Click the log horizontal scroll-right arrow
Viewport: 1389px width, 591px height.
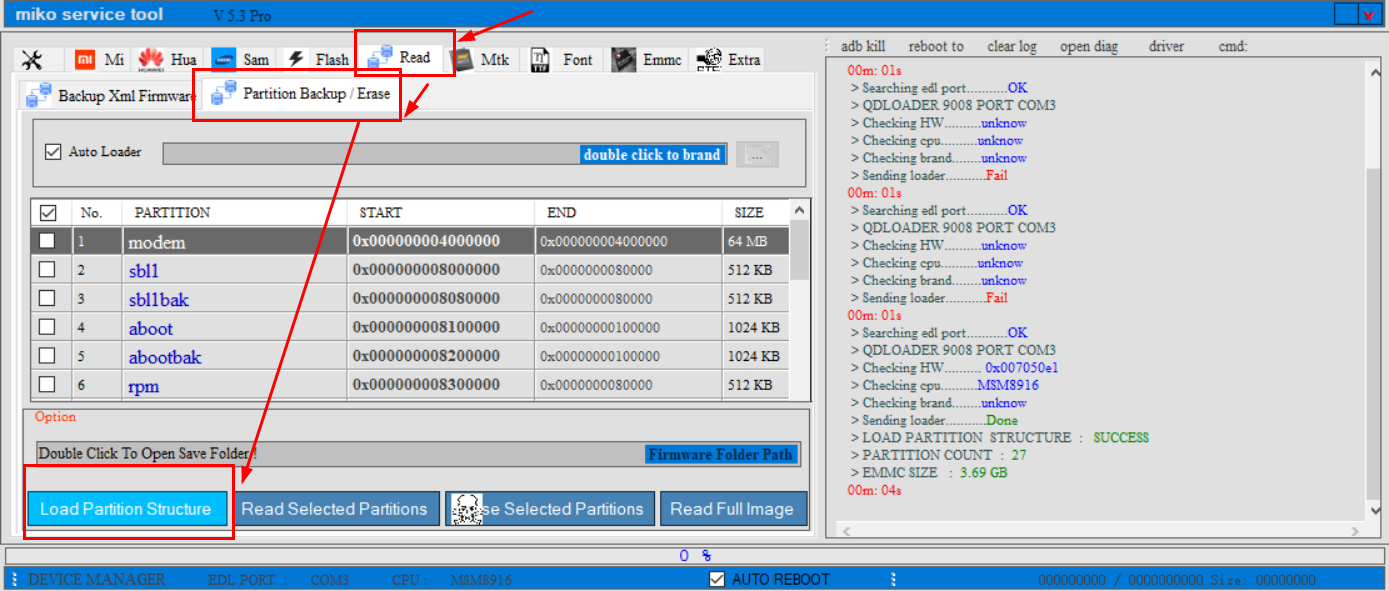click(1356, 533)
